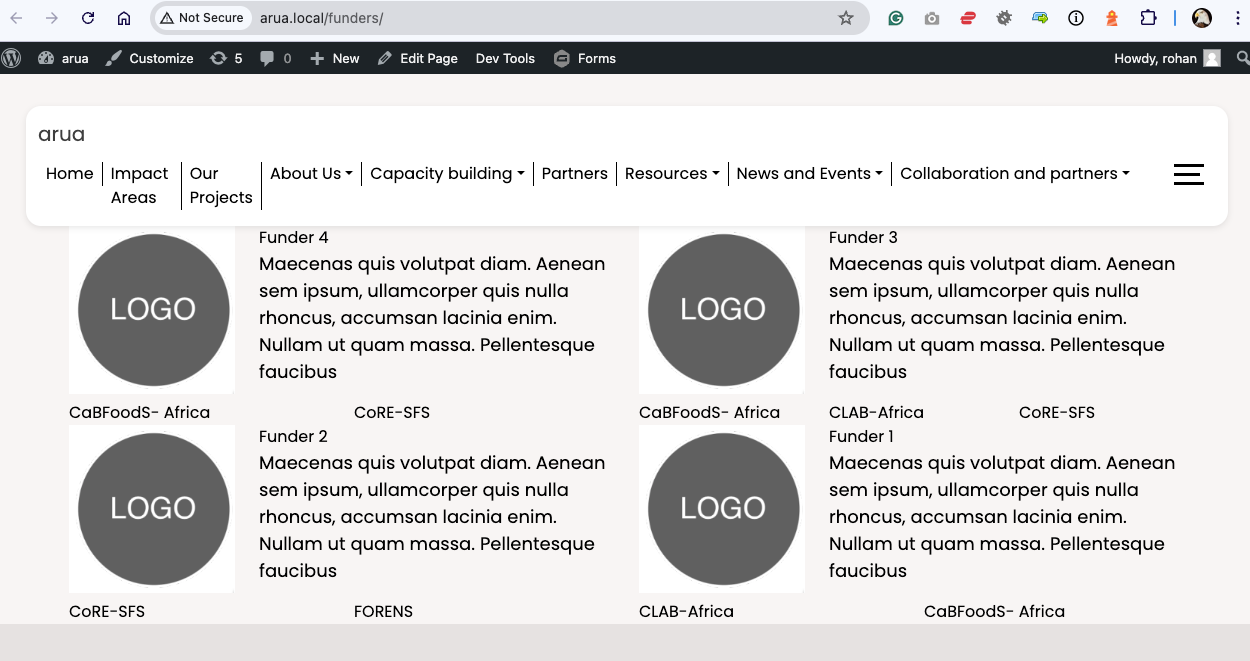Open the admin bar search magnifier
The height and width of the screenshot is (661, 1250).
click(x=1242, y=58)
